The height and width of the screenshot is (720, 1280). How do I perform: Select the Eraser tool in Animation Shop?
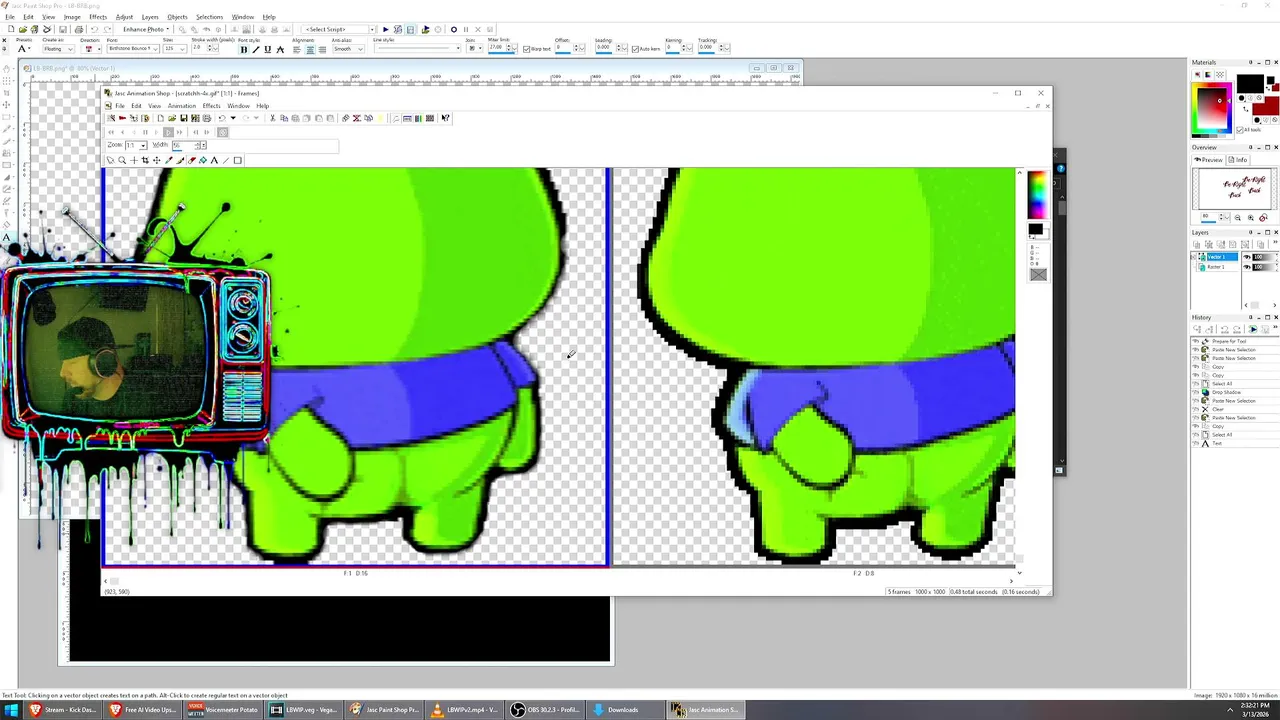tap(192, 160)
